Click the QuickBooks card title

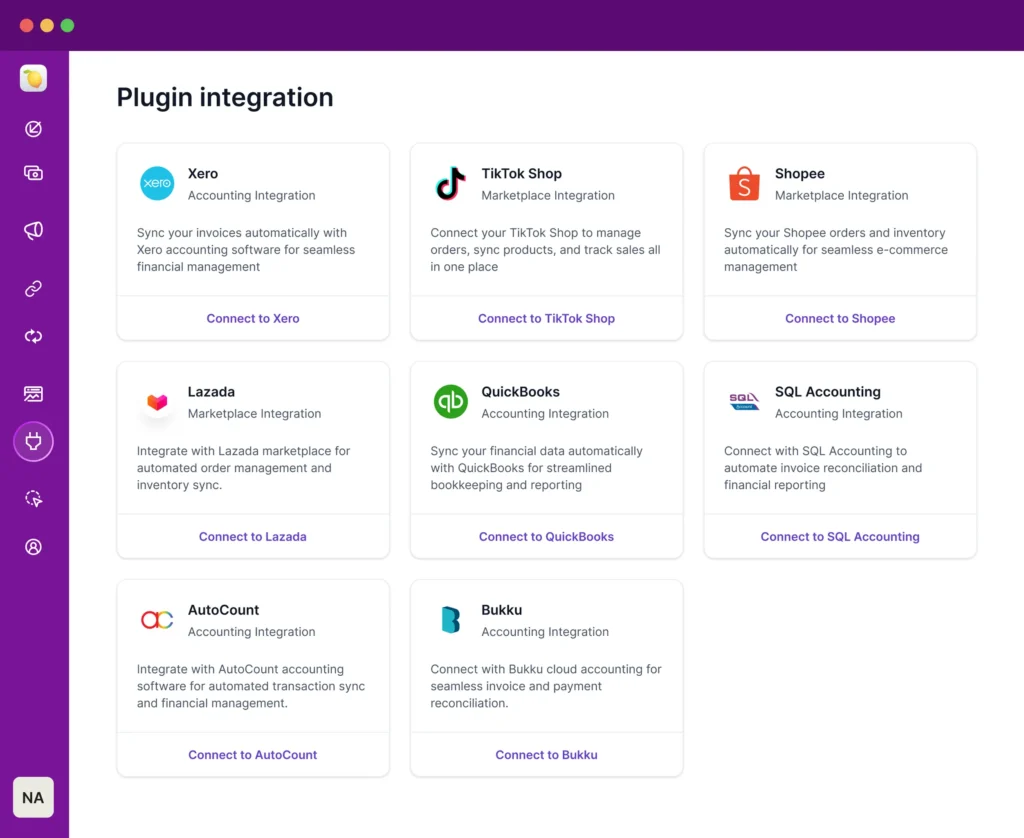(520, 392)
